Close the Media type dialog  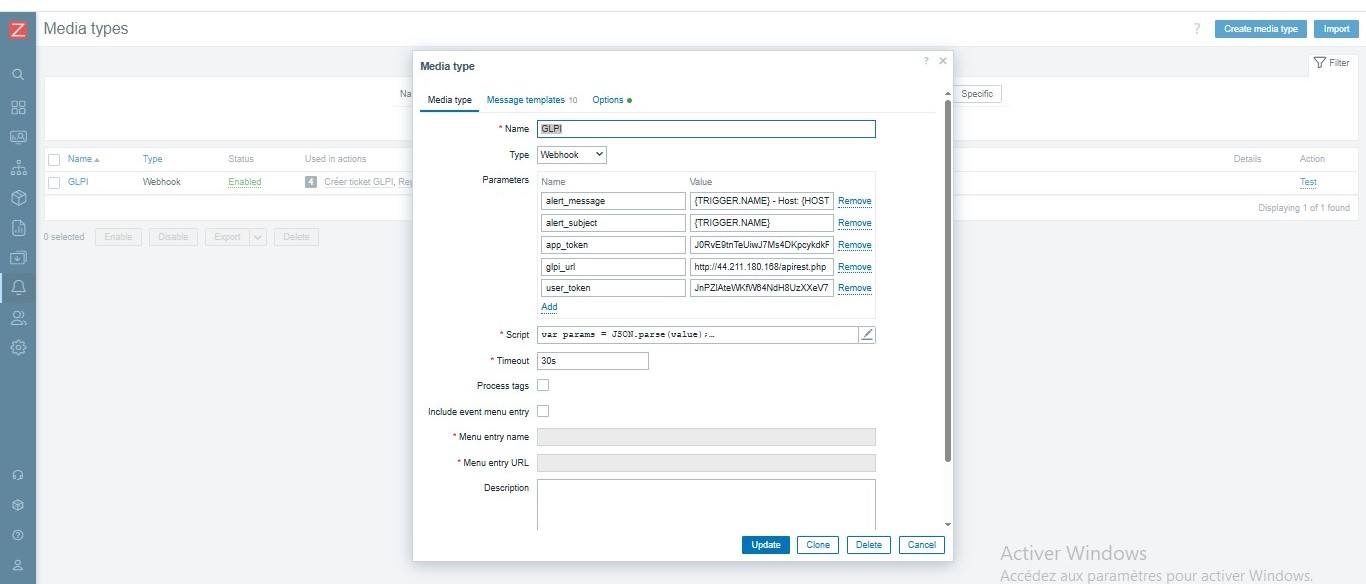[942, 61]
